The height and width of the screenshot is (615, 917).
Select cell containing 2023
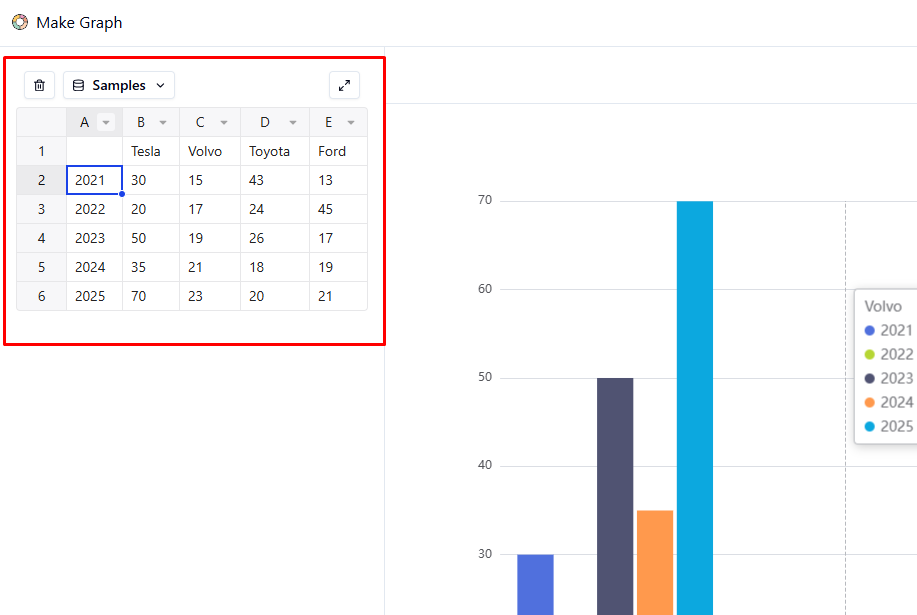(x=94, y=238)
